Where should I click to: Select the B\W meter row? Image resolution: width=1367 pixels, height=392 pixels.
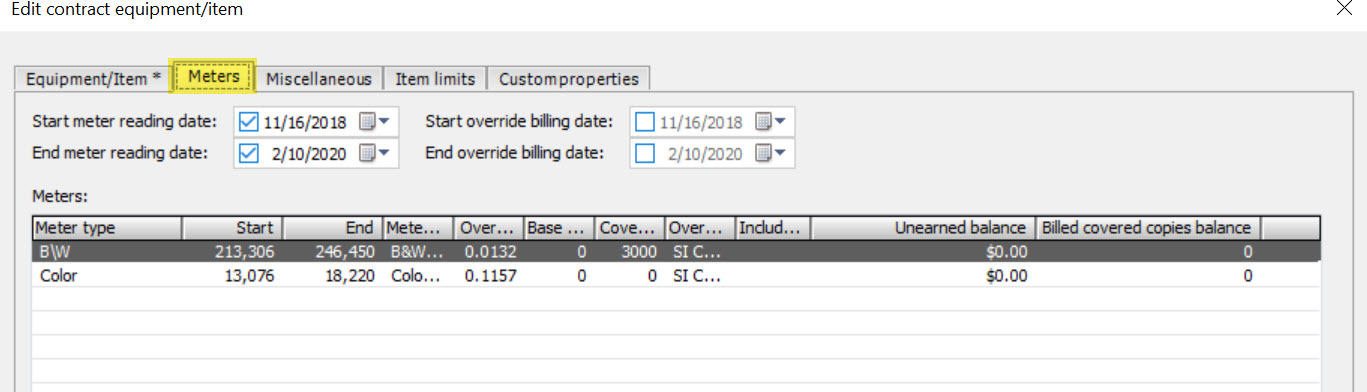(676, 252)
